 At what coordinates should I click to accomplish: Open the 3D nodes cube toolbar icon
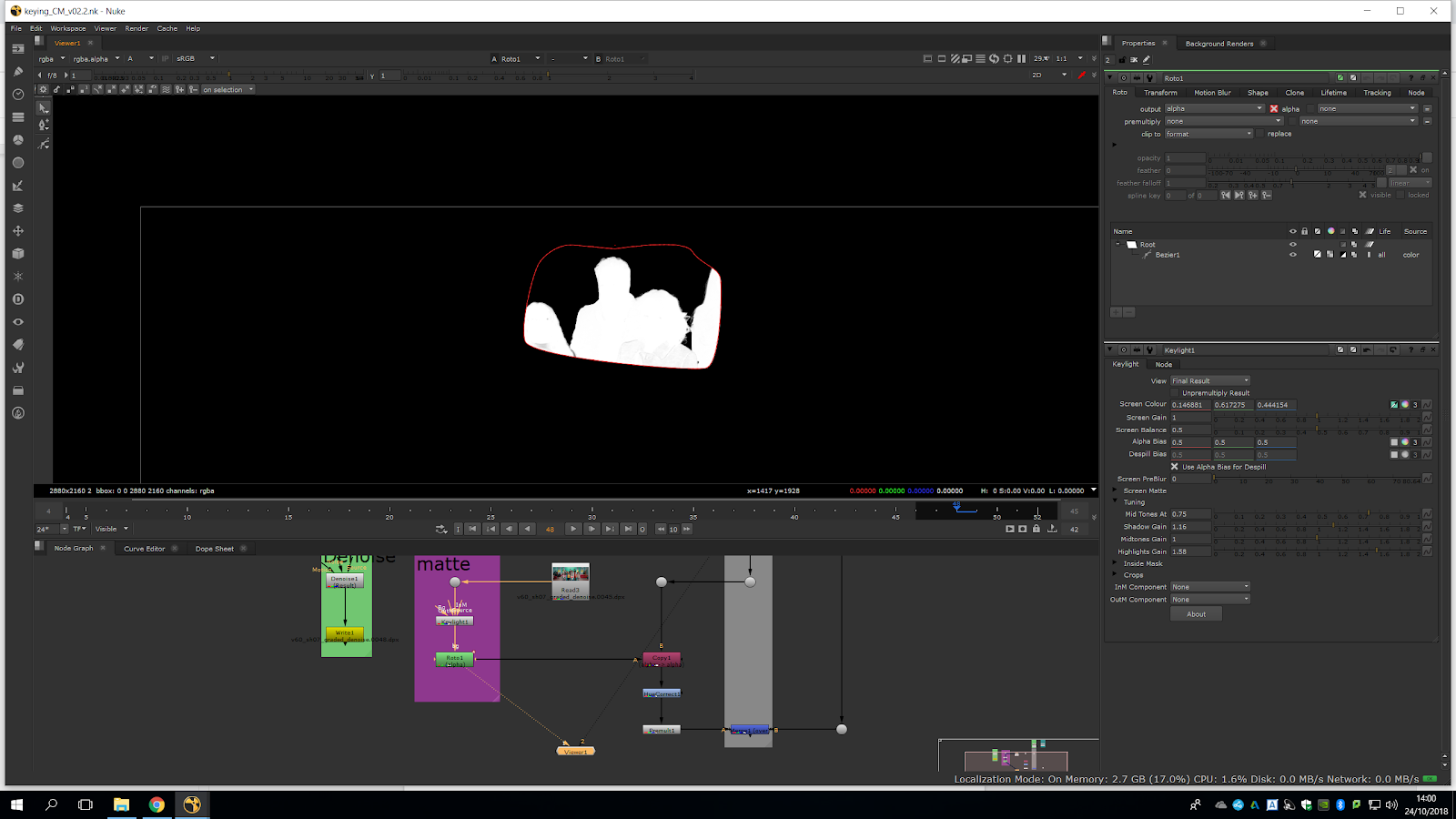click(17, 254)
